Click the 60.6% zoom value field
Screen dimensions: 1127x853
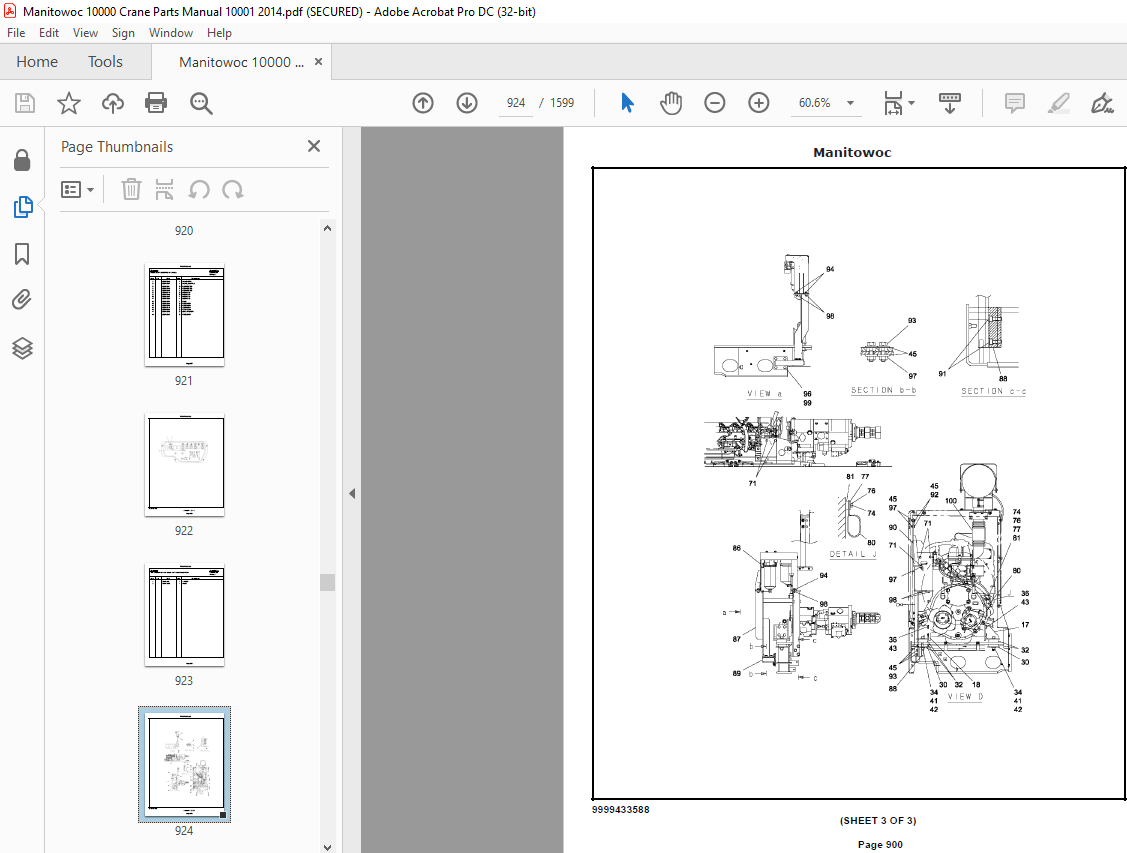click(814, 103)
